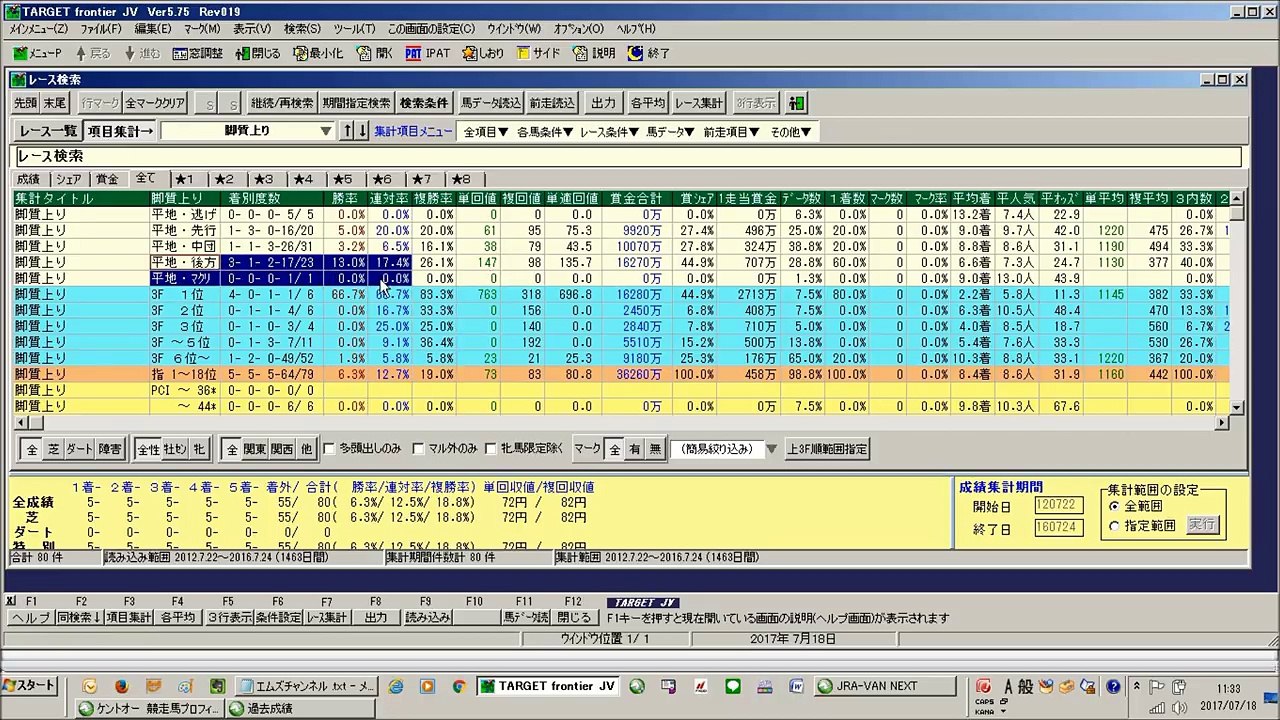1280x720 pixels.
Task: Select the 平地・逃げ table row
Action: pyautogui.click(x=620, y=215)
